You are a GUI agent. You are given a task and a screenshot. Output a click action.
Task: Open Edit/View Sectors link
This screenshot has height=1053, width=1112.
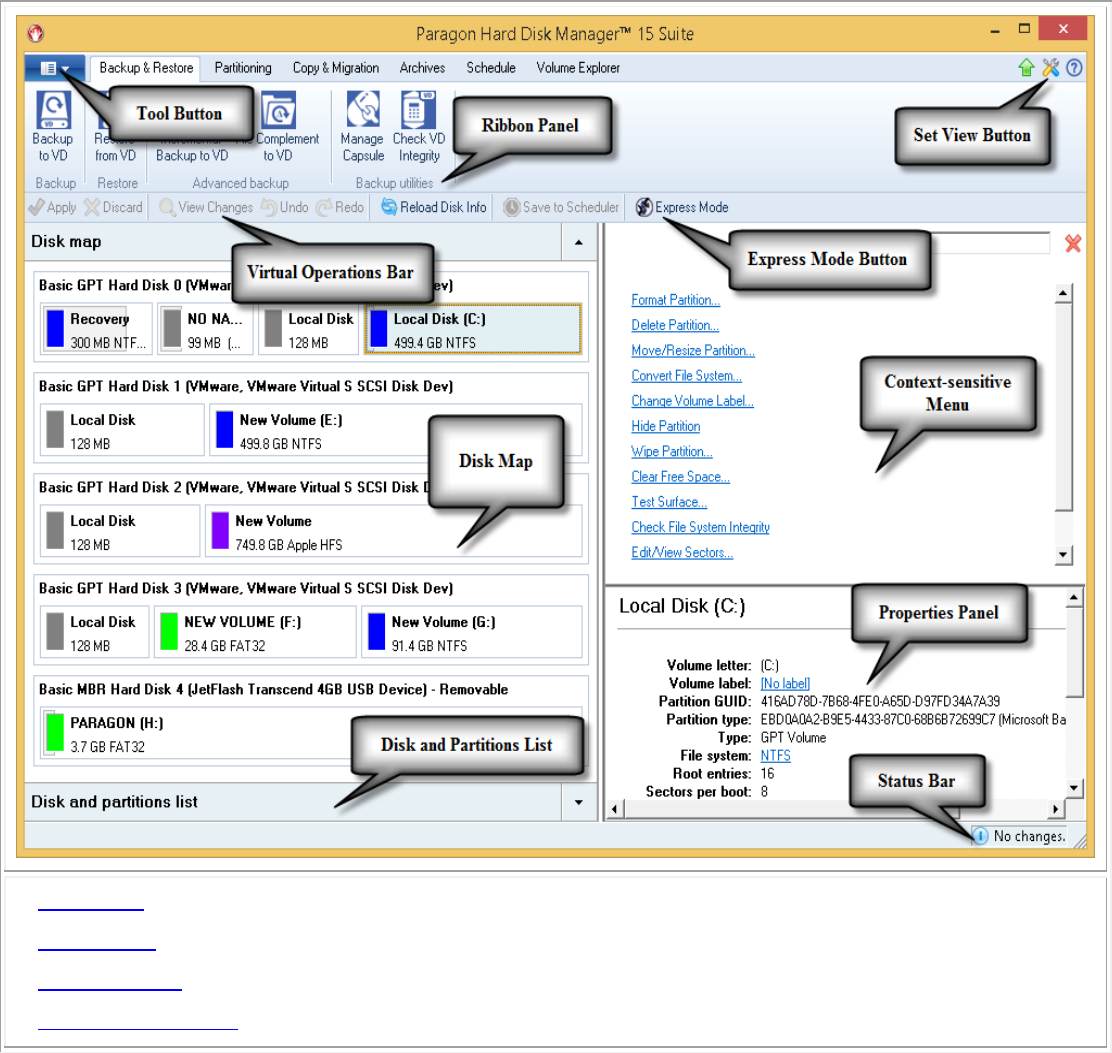[682, 552]
